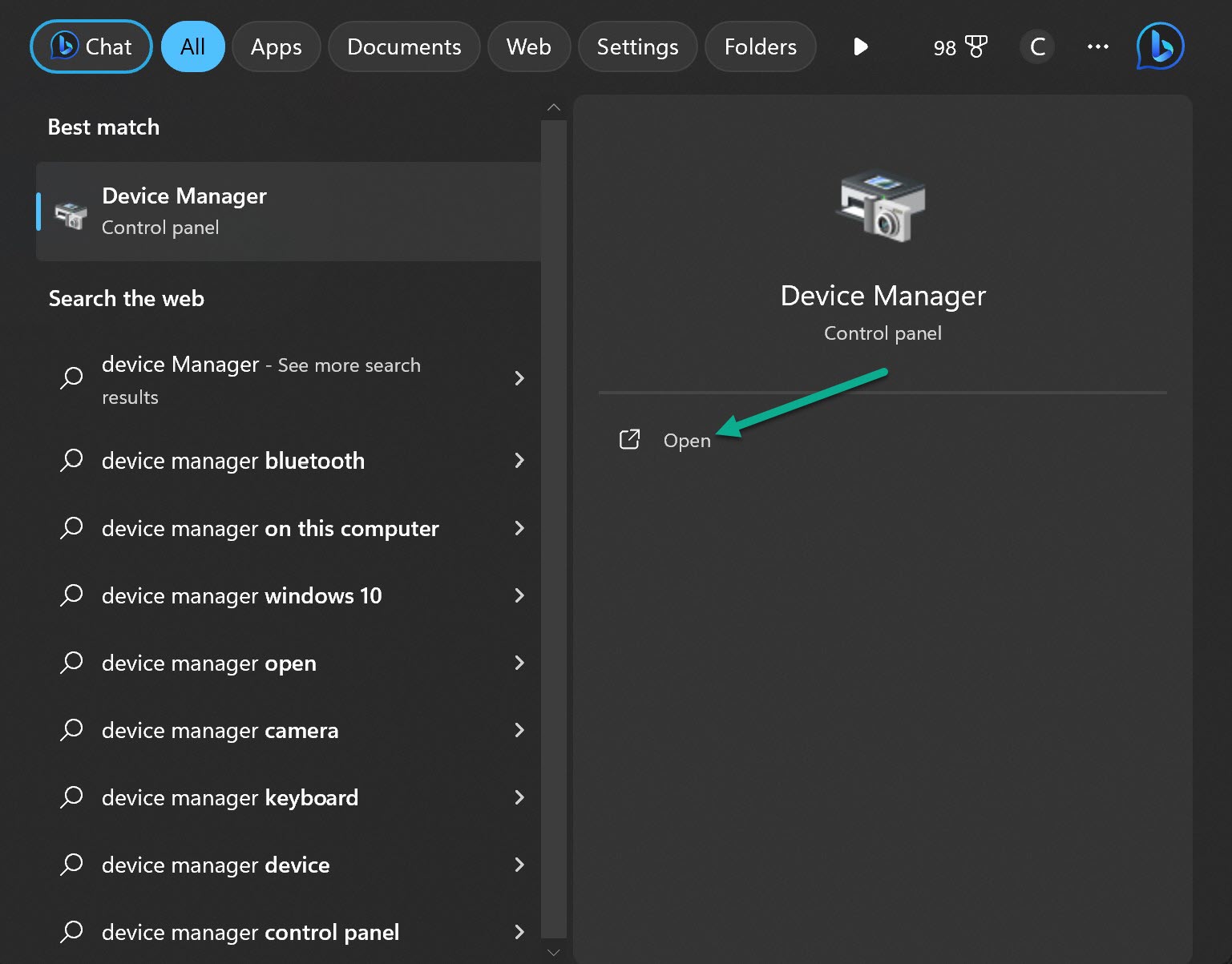The height and width of the screenshot is (964, 1232).
Task: Click the Bing Chat icon at top right
Action: click(x=1159, y=46)
